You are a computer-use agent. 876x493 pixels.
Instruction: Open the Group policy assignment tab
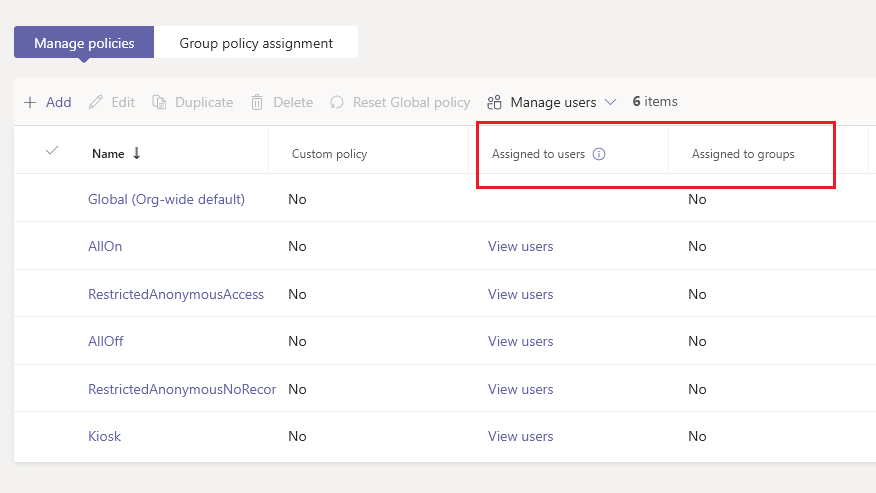coord(256,43)
